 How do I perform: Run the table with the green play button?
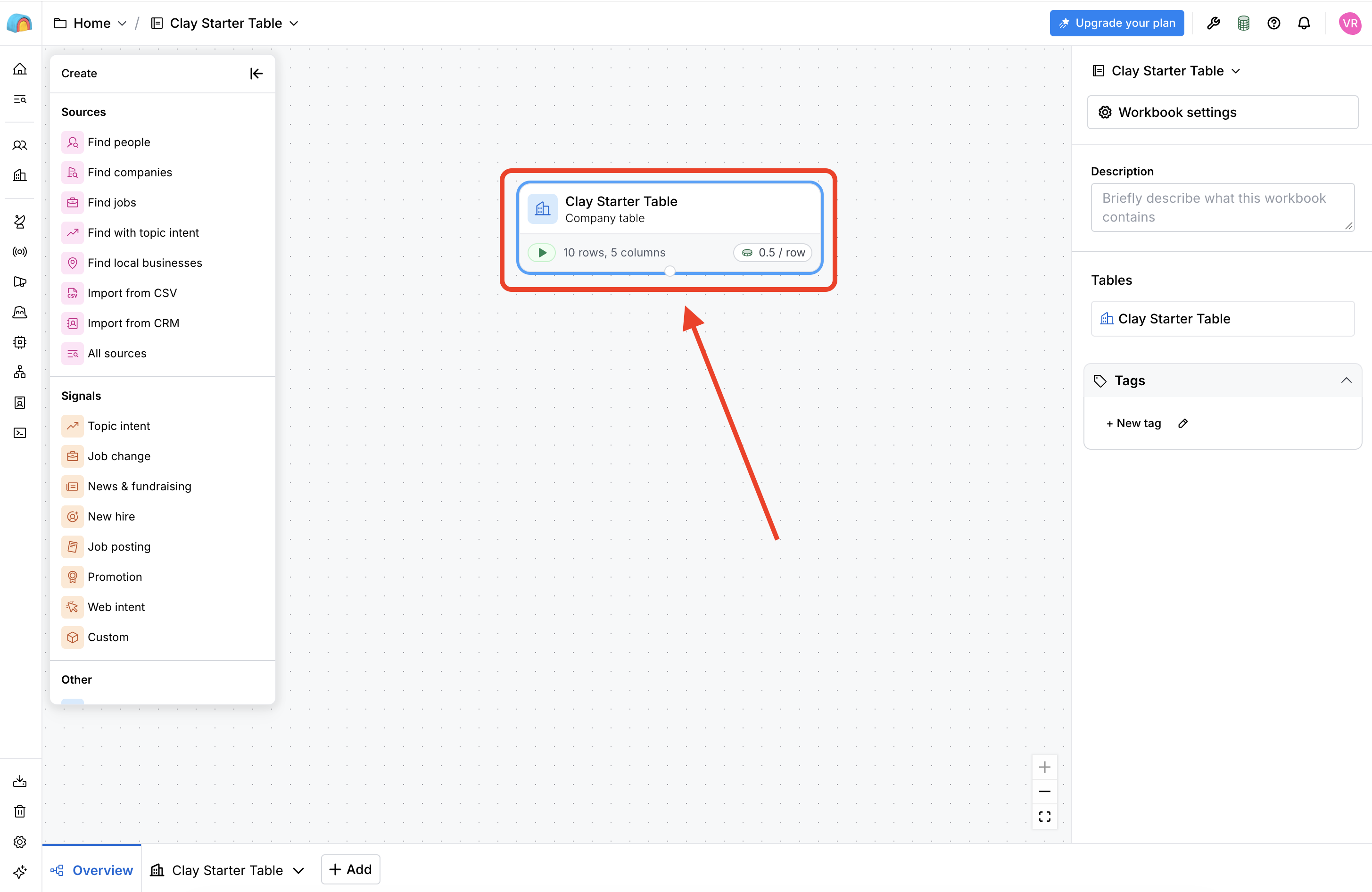tap(542, 253)
